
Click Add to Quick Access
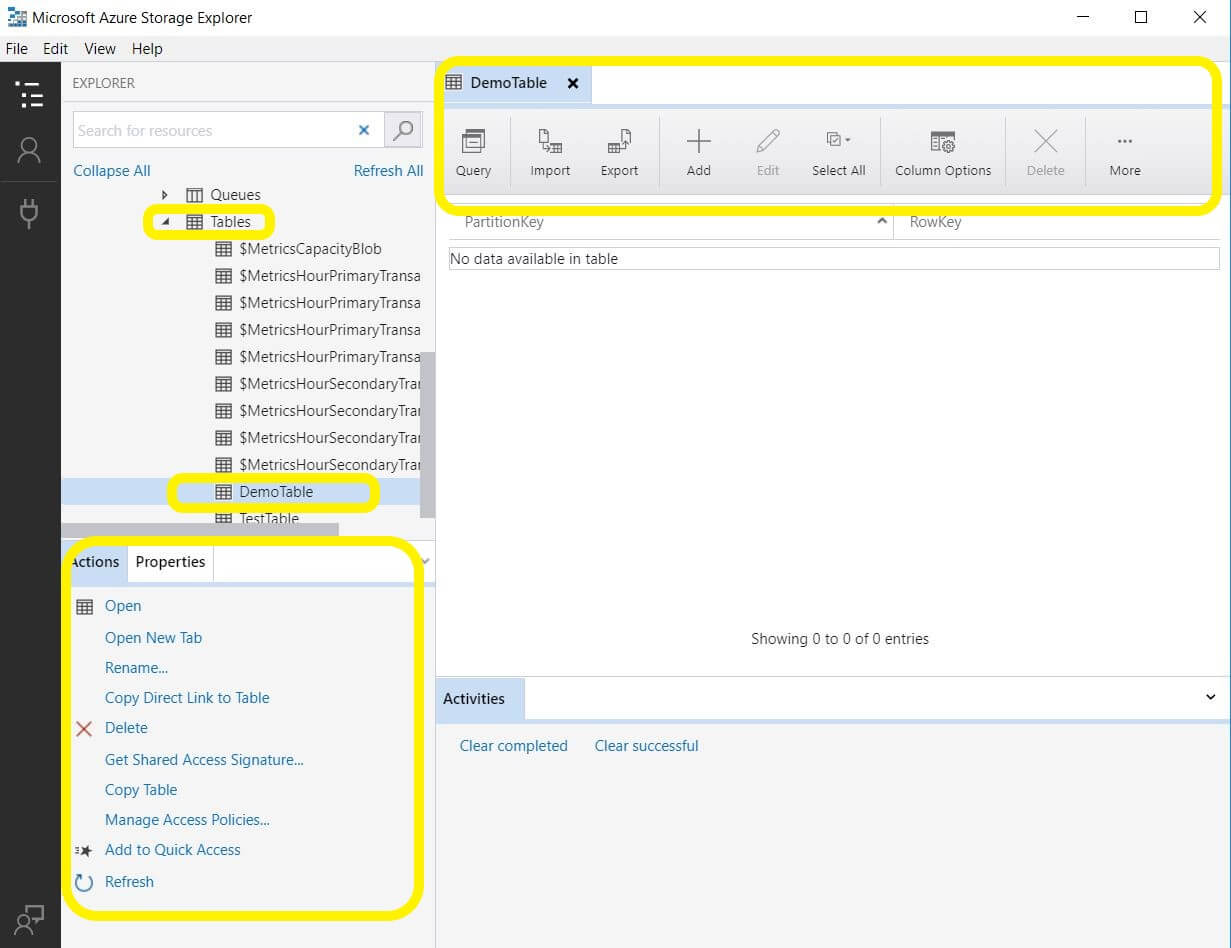click(172, 850)
